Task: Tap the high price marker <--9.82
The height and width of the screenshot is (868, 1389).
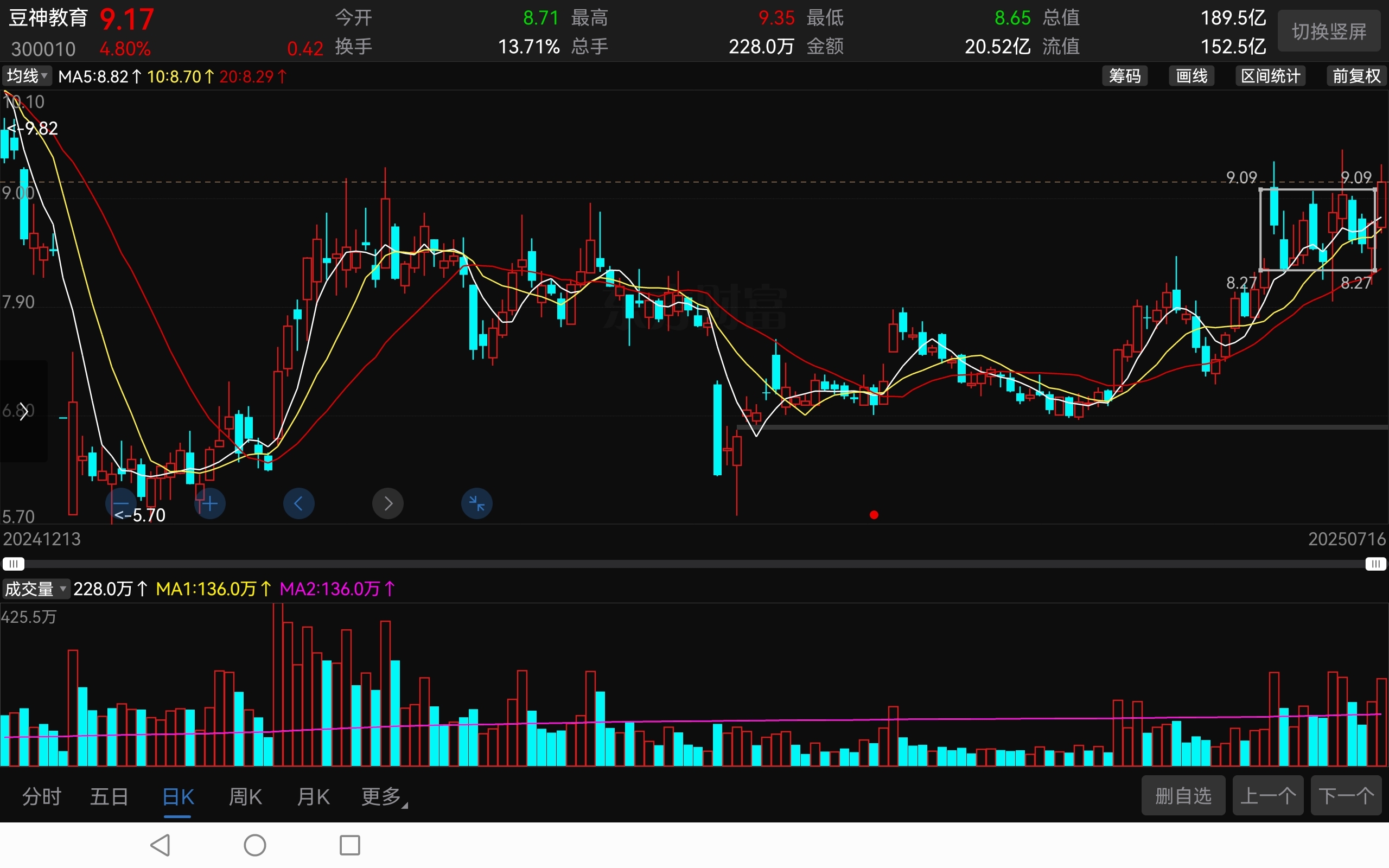Action: pyautogui.click(x=33, y=128)
